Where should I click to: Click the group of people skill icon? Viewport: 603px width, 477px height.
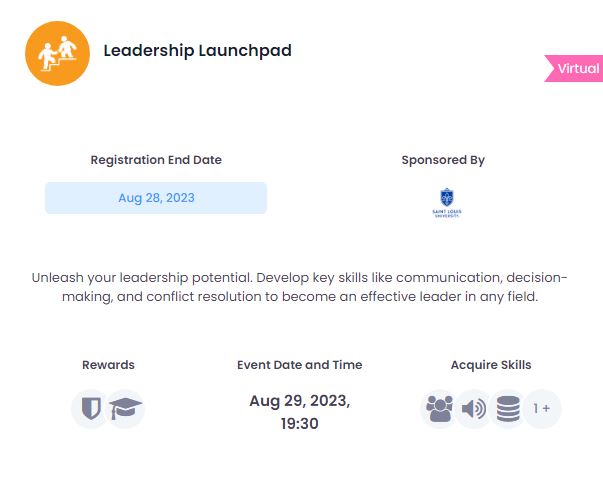(x=439, y=408)
